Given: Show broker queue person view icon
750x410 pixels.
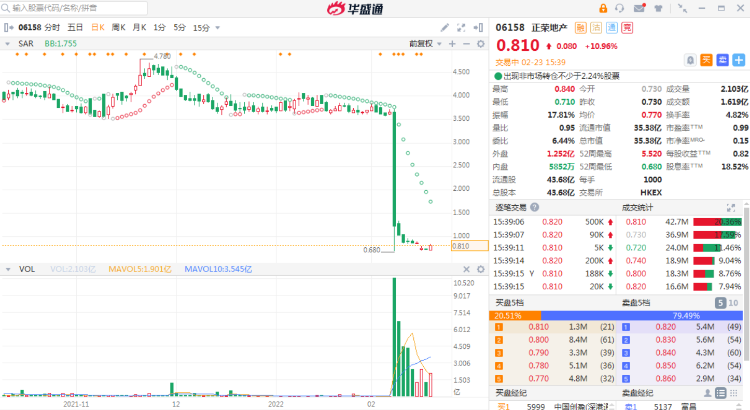Looking at the screenshot, I should click(707, 393).
